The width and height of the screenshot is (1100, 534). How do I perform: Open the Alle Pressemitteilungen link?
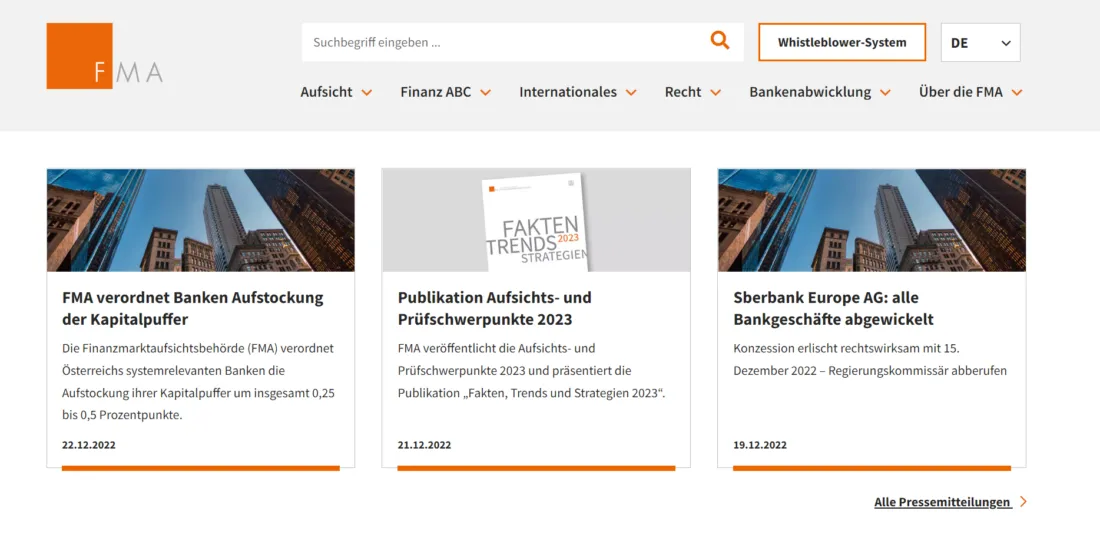point(942,502)
